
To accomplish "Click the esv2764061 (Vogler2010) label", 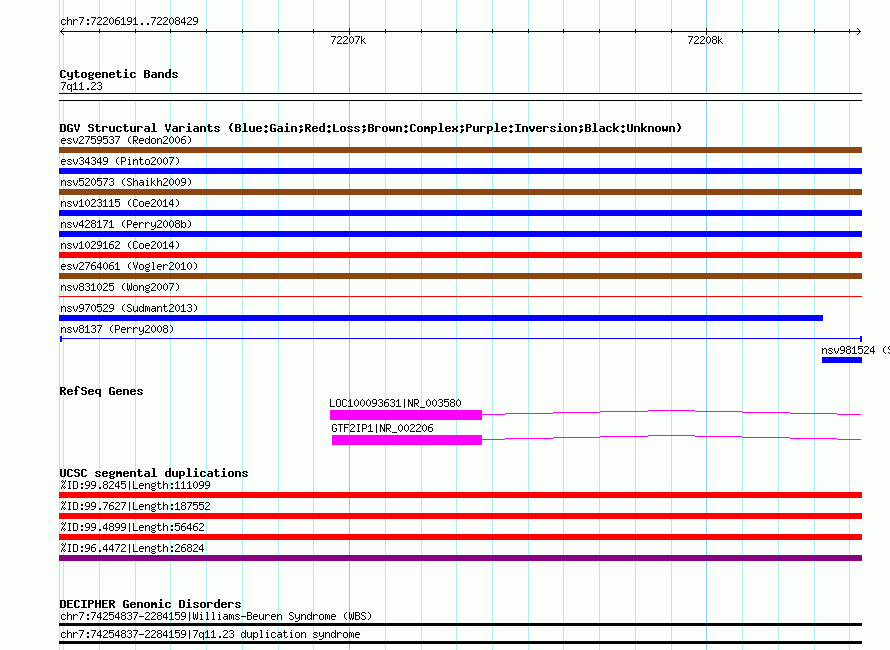I will pos(129,266).
